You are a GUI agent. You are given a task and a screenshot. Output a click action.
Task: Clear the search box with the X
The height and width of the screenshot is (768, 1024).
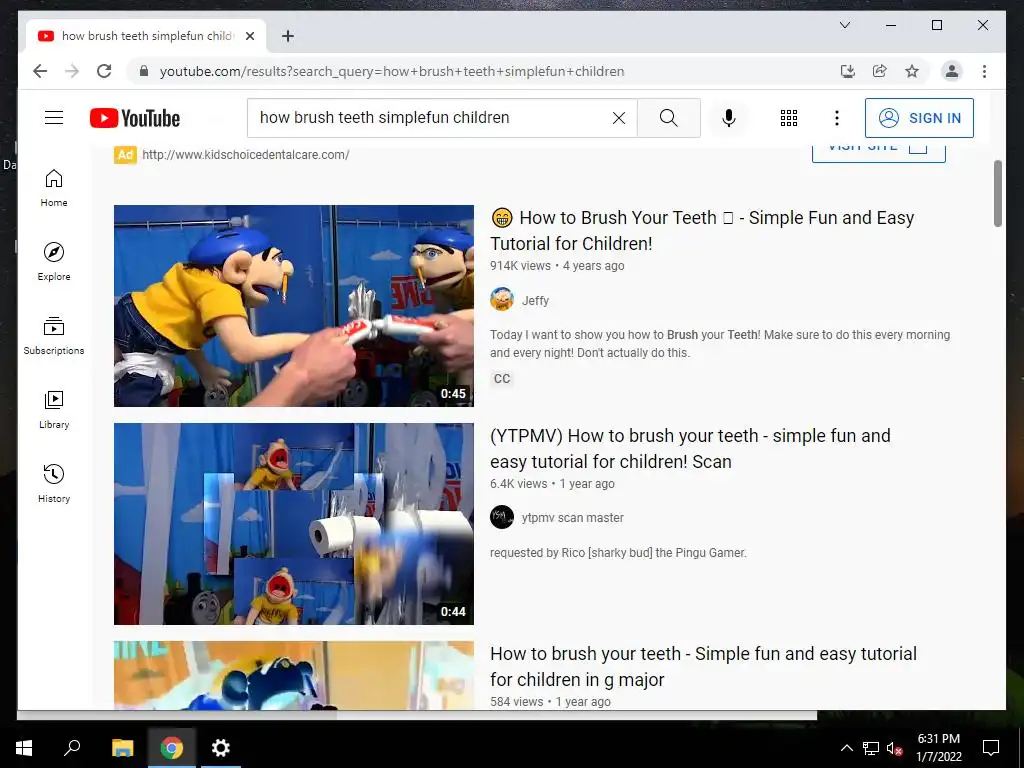(x=618, y=118)
